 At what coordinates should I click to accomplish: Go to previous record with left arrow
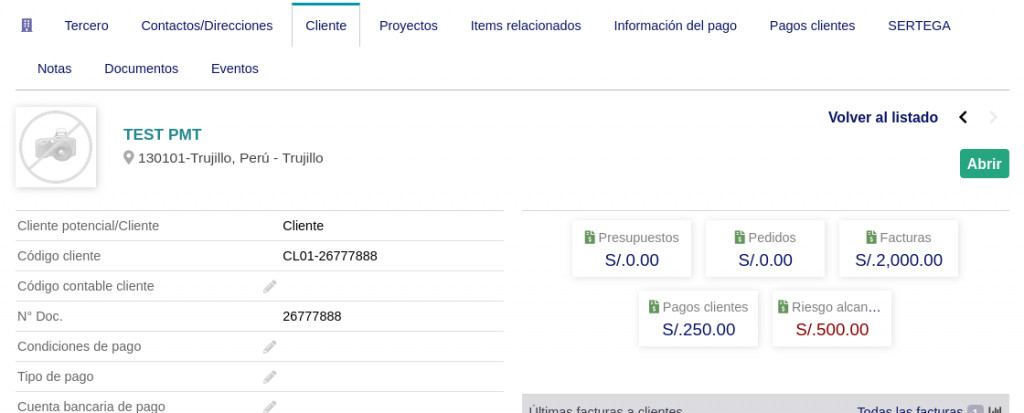point(963,118)
